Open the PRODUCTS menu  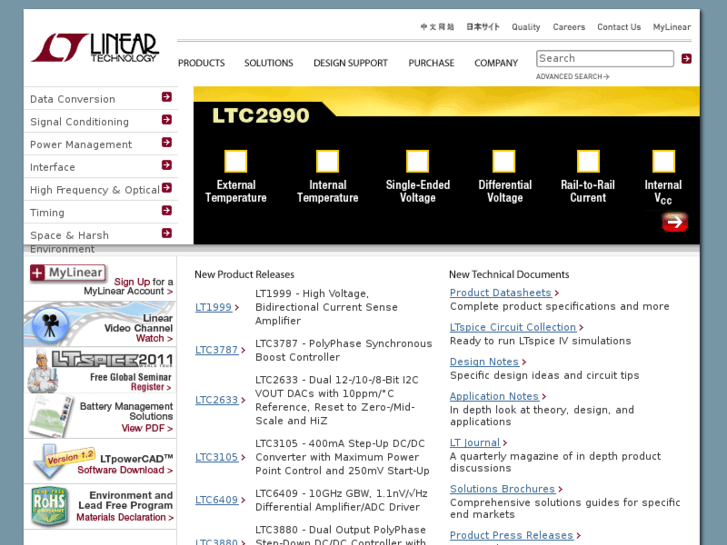(201, 63)
